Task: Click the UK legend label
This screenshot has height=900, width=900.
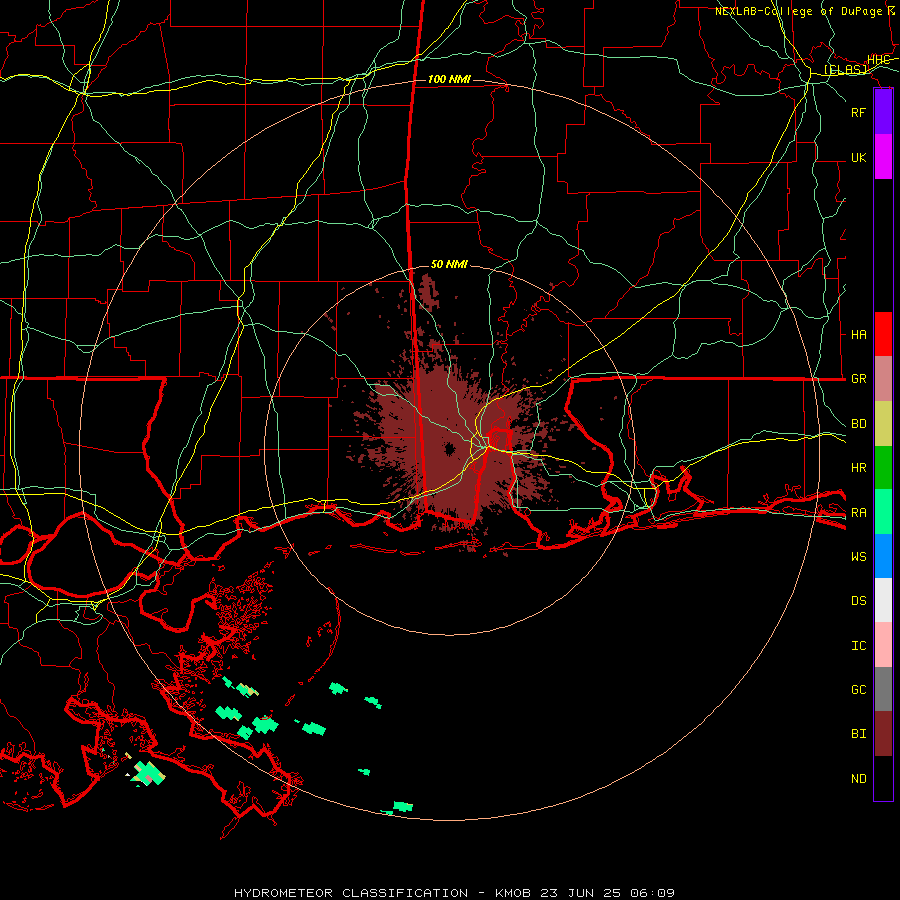Action: coord(858,157)
